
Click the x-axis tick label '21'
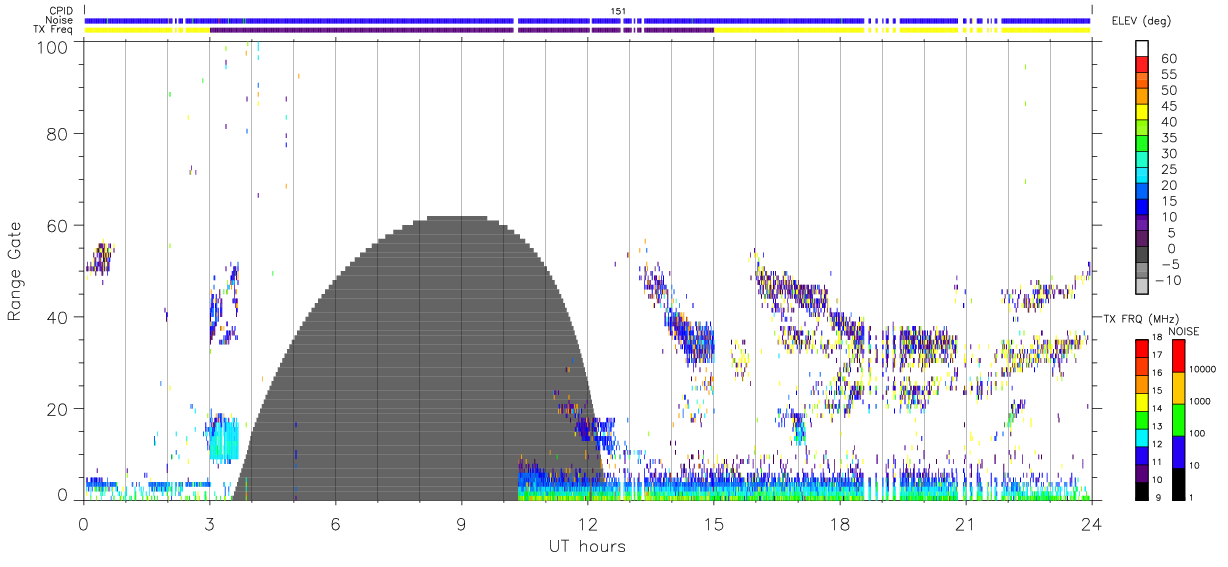pyautogui.click(x=965, y=523)
